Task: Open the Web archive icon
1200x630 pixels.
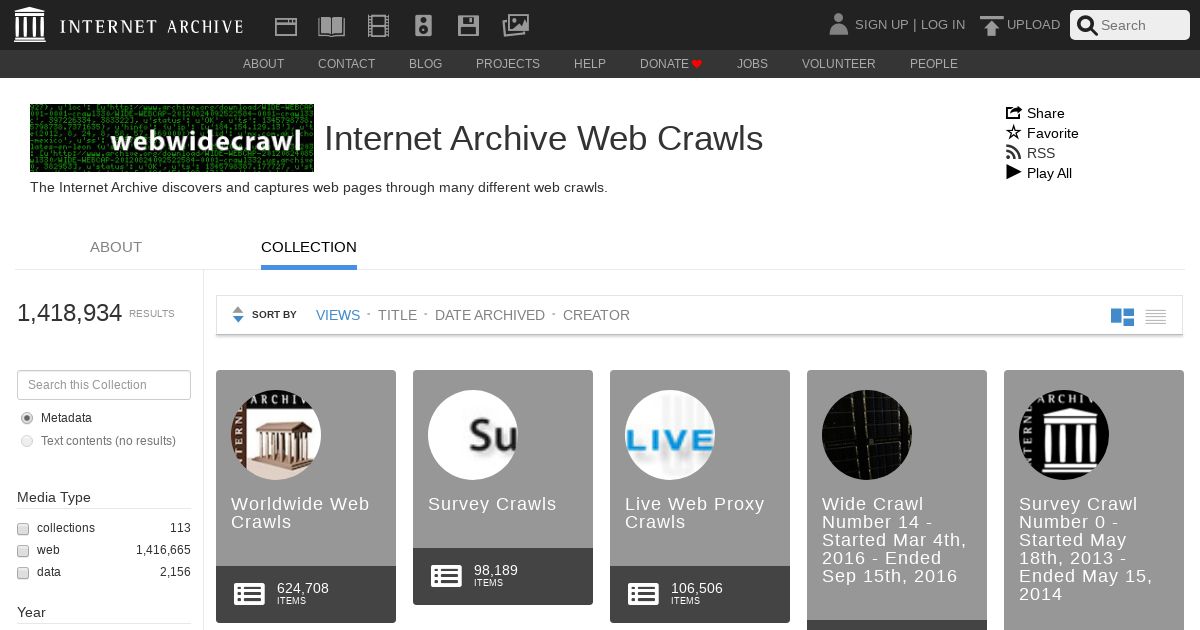Action: pyautogui.click(x=286, y=26)
